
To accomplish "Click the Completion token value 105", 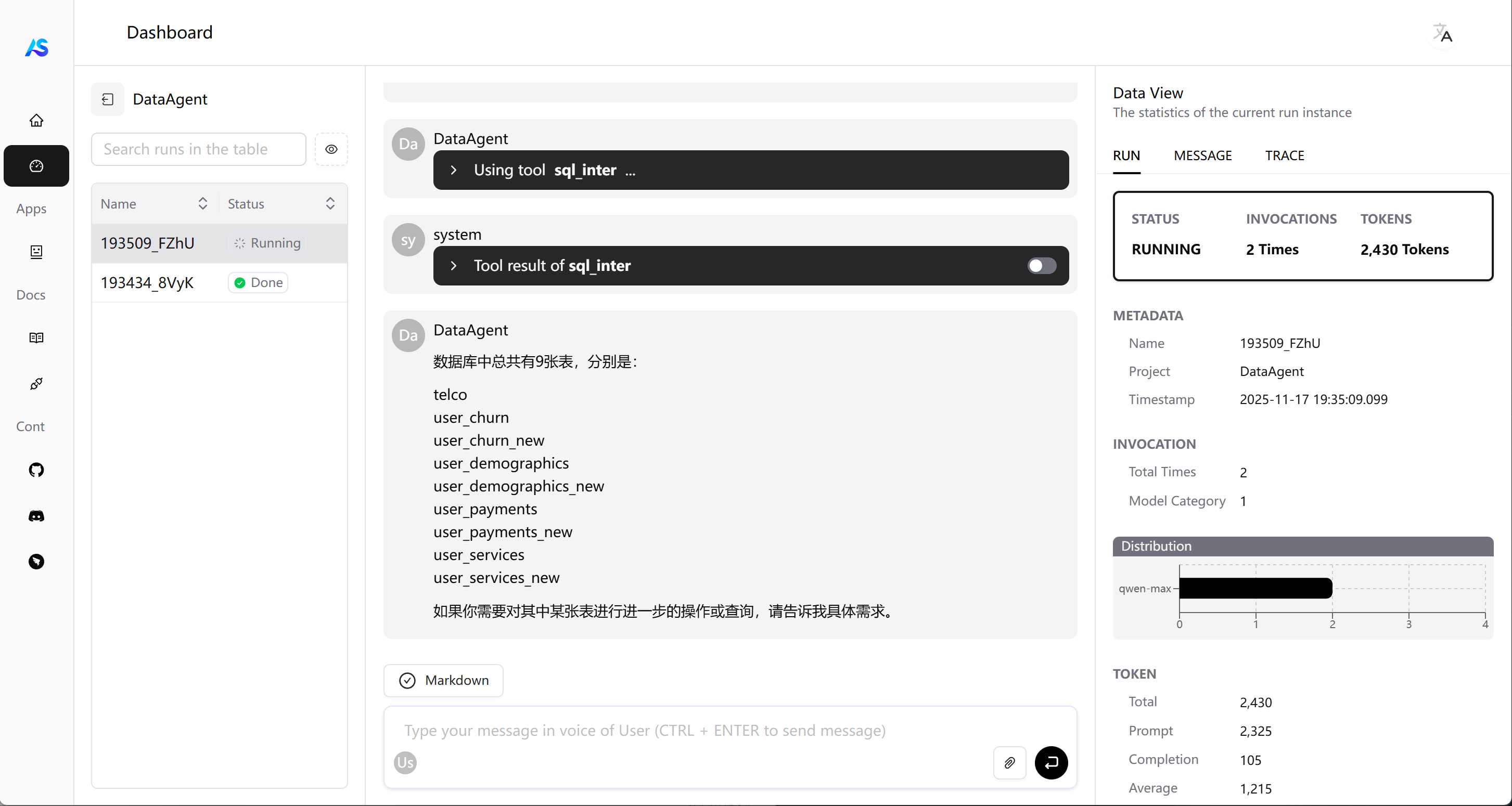I will coord(1250,760).
